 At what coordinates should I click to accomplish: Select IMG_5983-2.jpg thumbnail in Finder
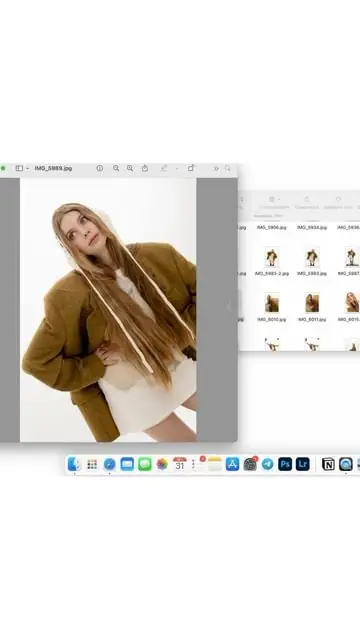271,257
